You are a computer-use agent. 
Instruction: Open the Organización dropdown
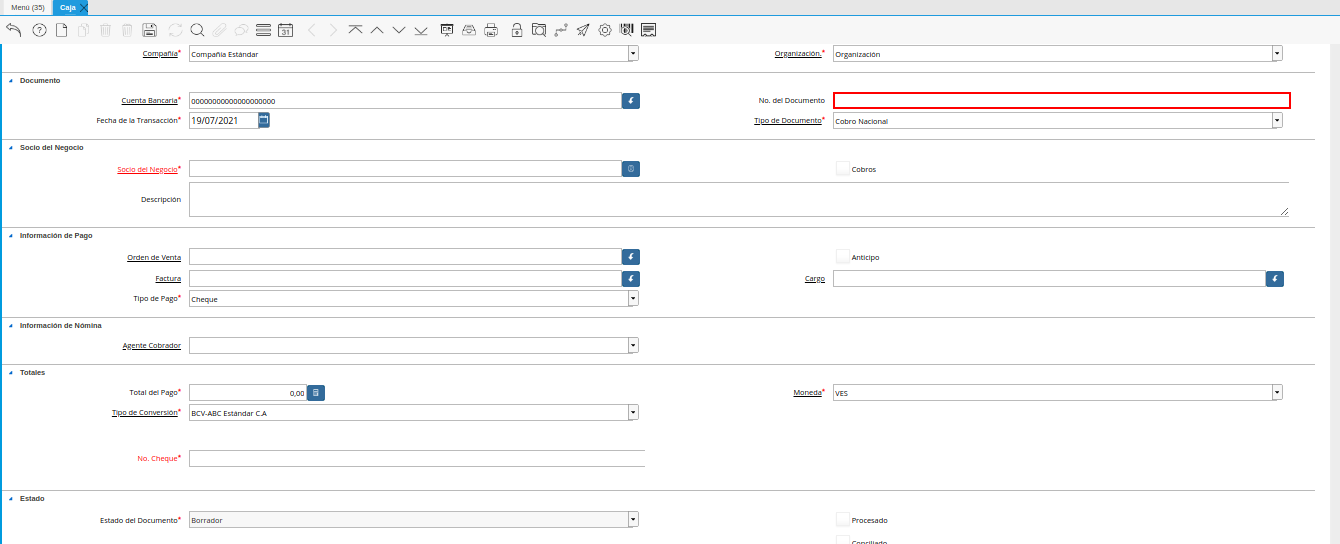click(x=1277, y=54)
